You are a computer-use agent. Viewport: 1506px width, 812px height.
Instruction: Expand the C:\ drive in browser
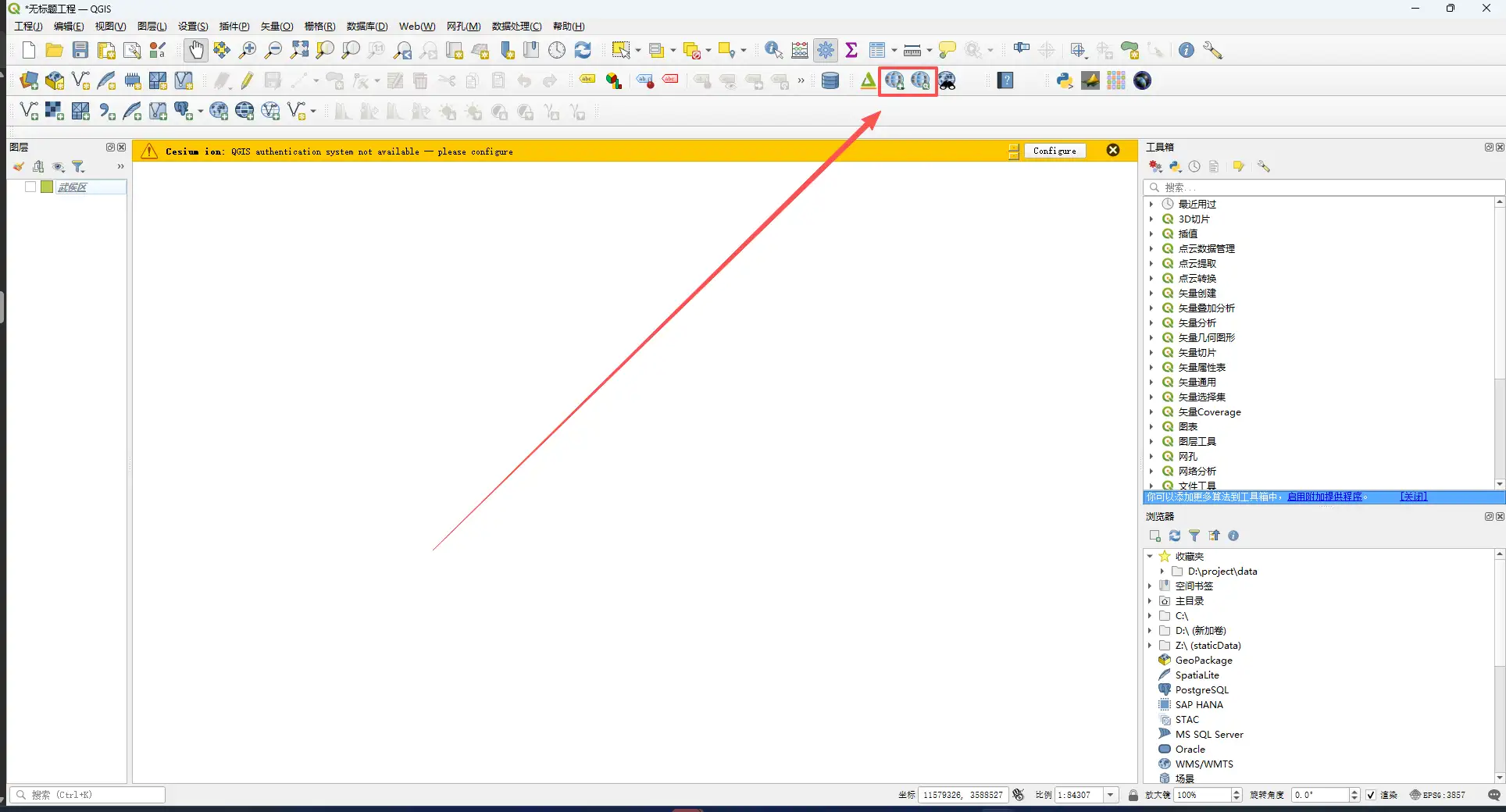tap(1150, 616)
